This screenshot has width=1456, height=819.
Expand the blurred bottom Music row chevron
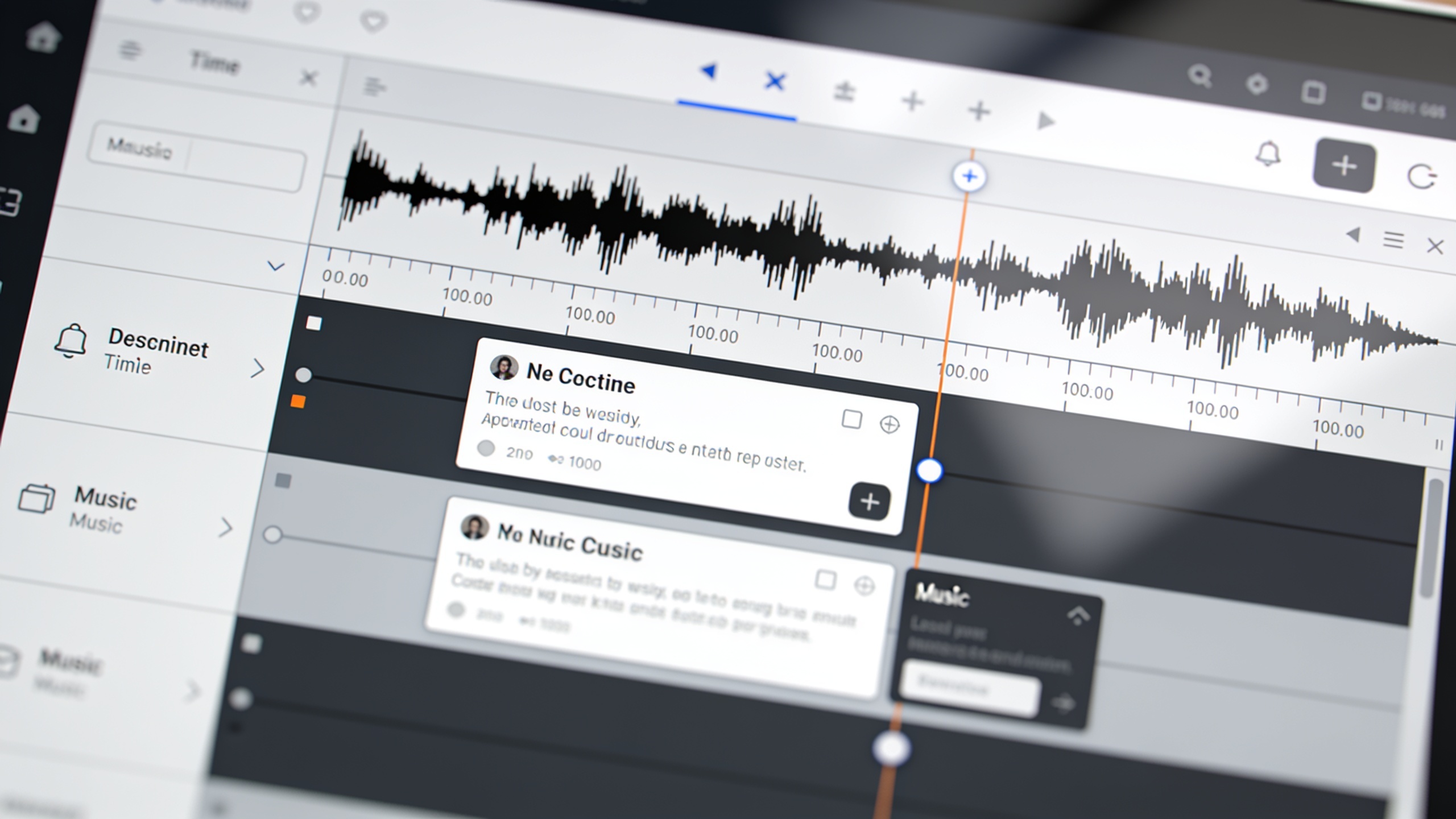pyautogui.click(x=193, y=691)
